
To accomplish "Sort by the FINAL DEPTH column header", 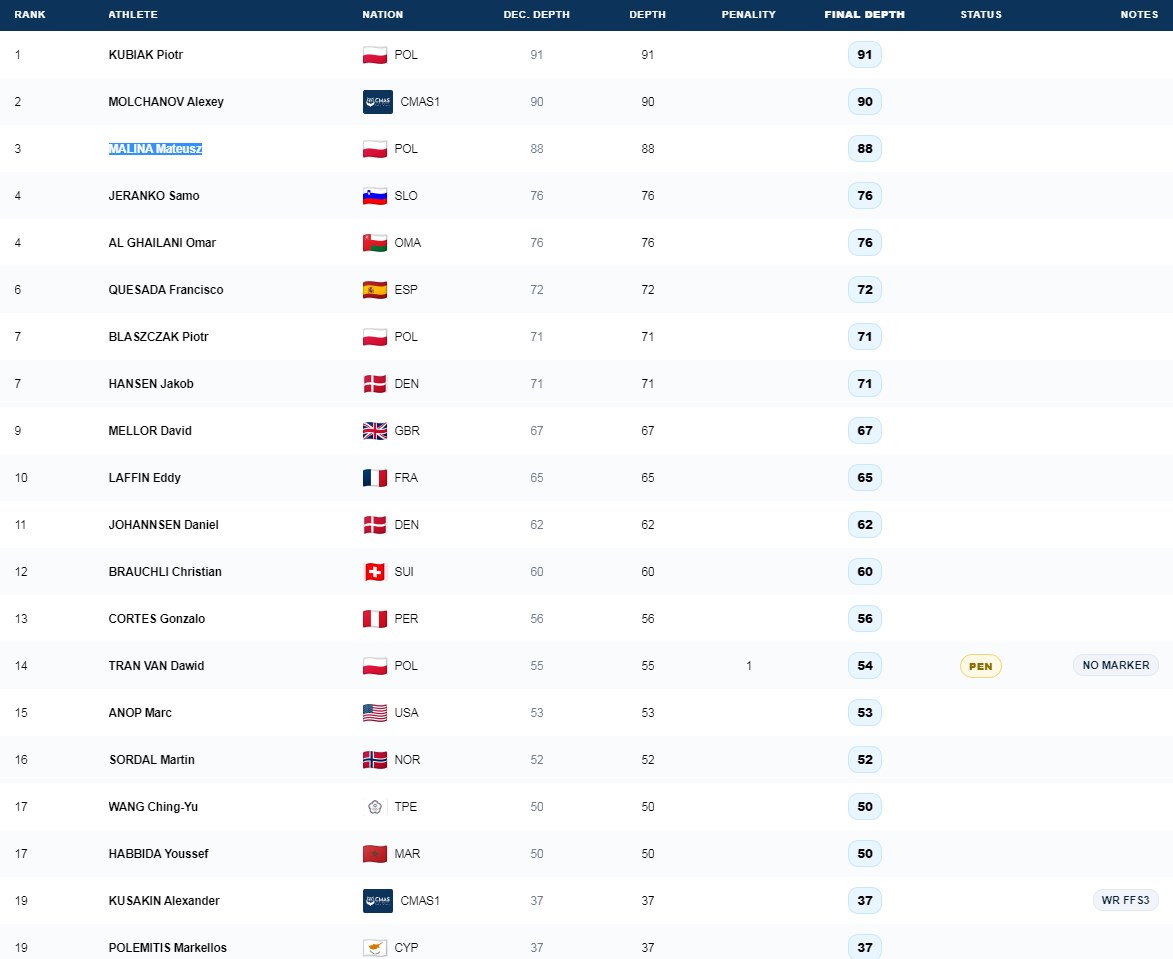I will point(865,14).
